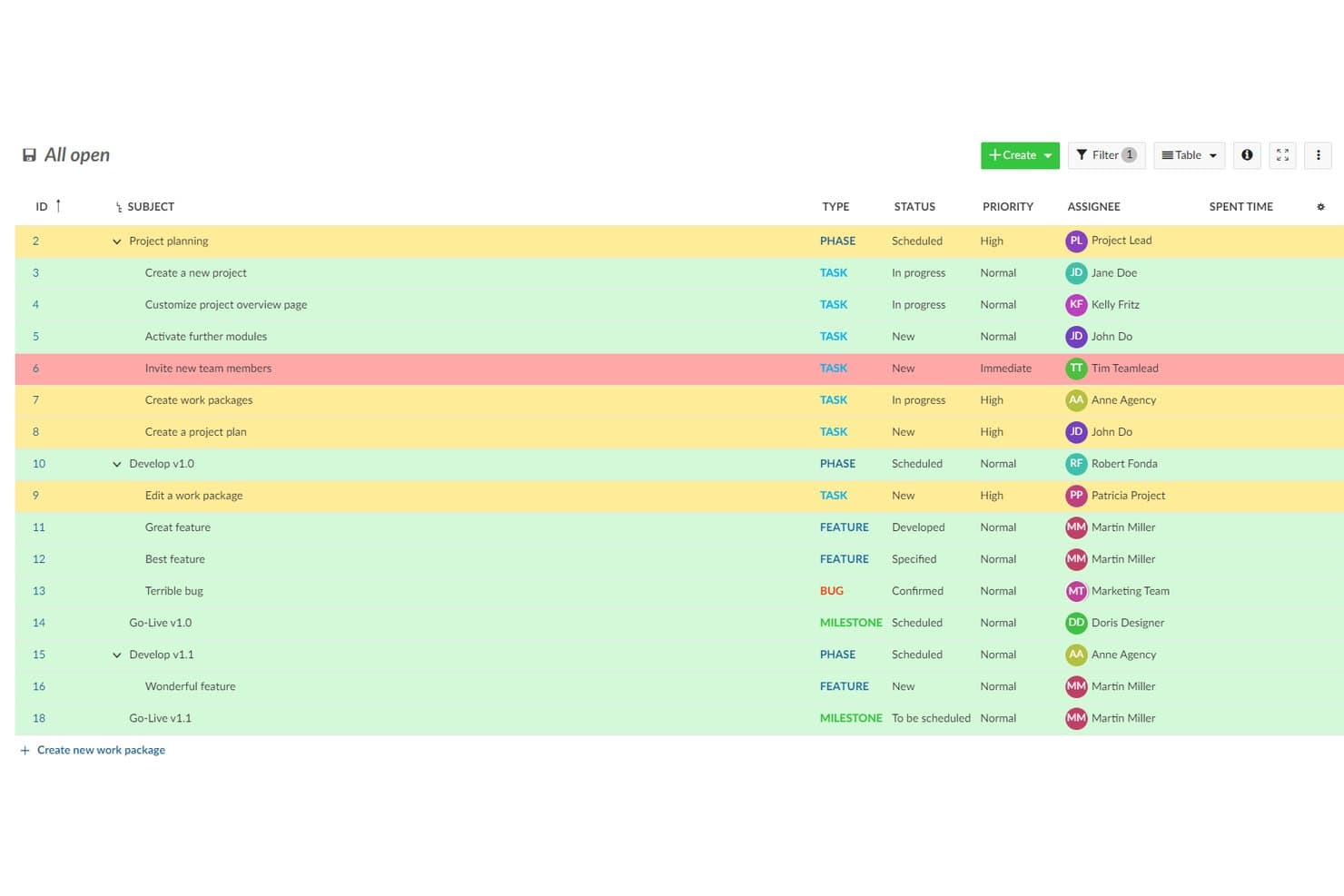This screenshot has width=1344, height=896.
Task: Click the save icon beside All open
Action: pyautogui.click(x=29, y=155)
